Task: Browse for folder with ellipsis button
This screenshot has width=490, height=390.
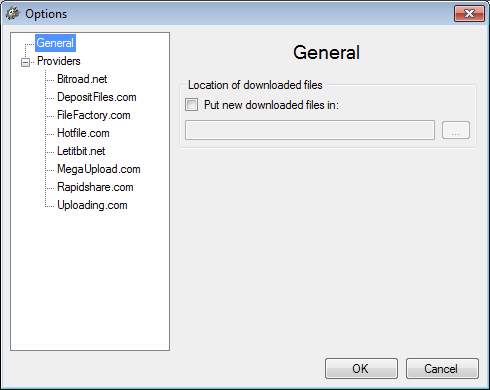Action: tap(456, 130)
